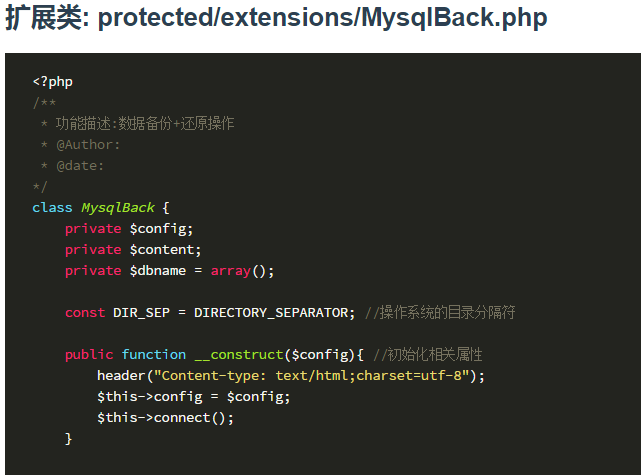
Task: Click the opening <?php tag
Action: pyautogui.click(x=52, y=81)
